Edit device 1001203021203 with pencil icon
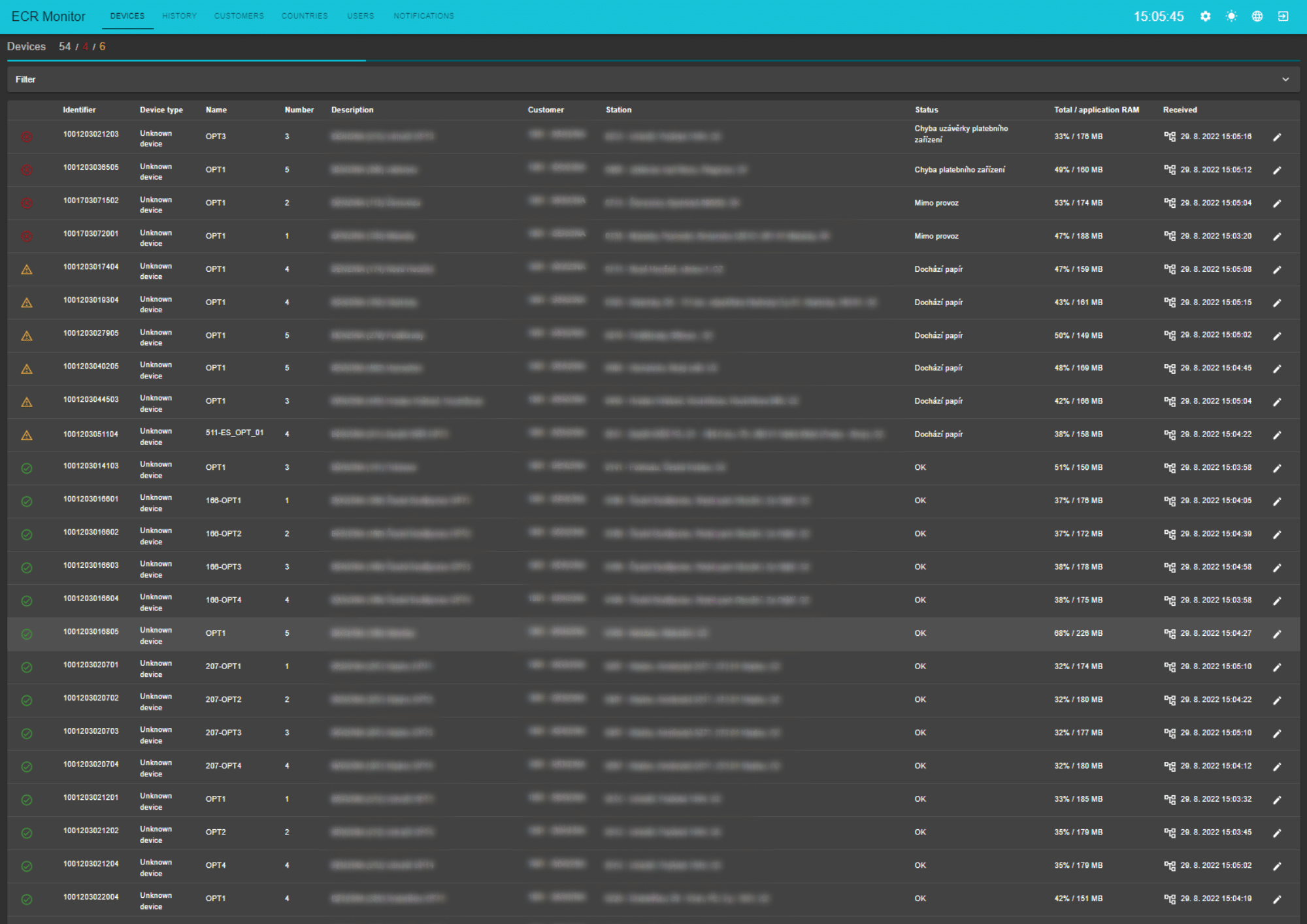This screenshot has height=924, width=1307. click(1277, 137)
